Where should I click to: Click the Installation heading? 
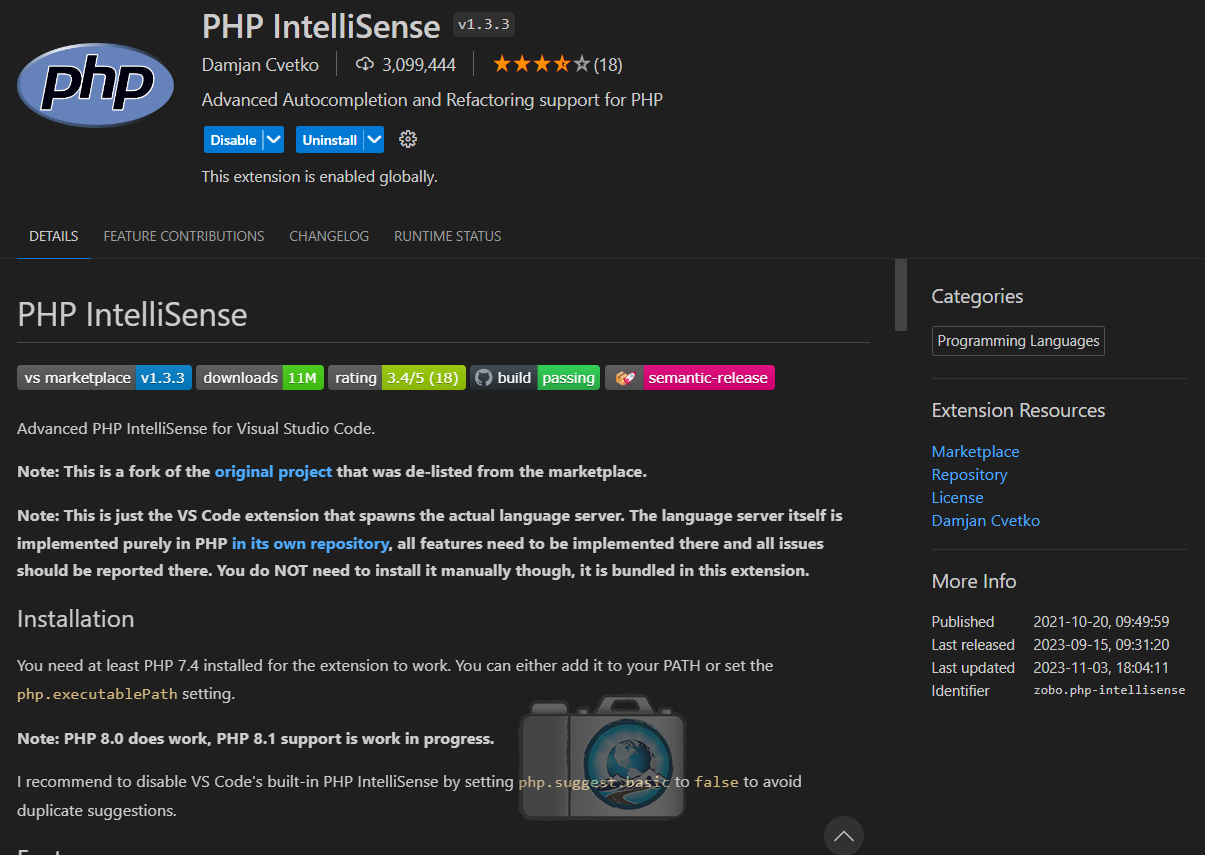pos(76,619)
